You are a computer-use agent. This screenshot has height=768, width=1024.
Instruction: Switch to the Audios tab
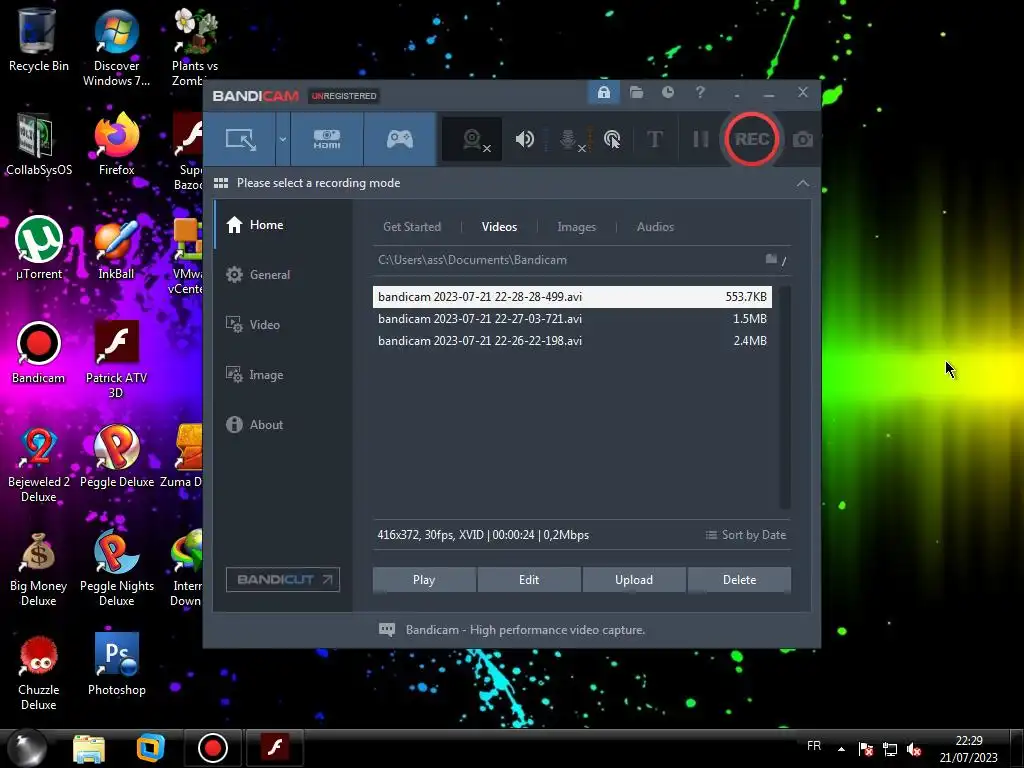pos(655,227)
